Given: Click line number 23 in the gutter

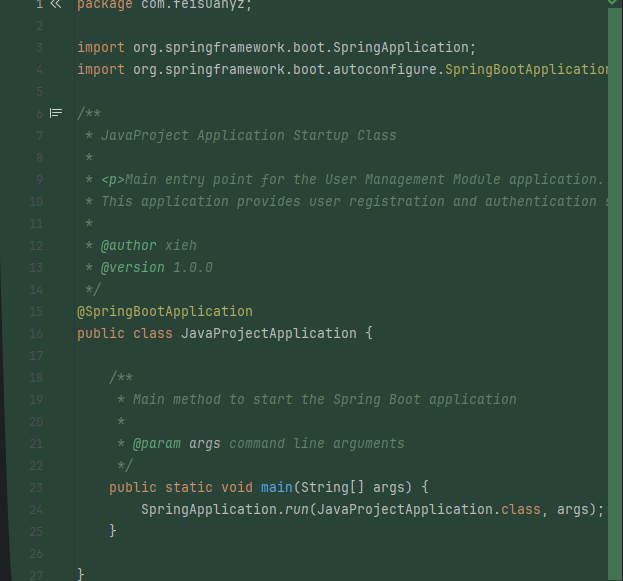Looking at the screenshot, I should [x=37, y=487].
